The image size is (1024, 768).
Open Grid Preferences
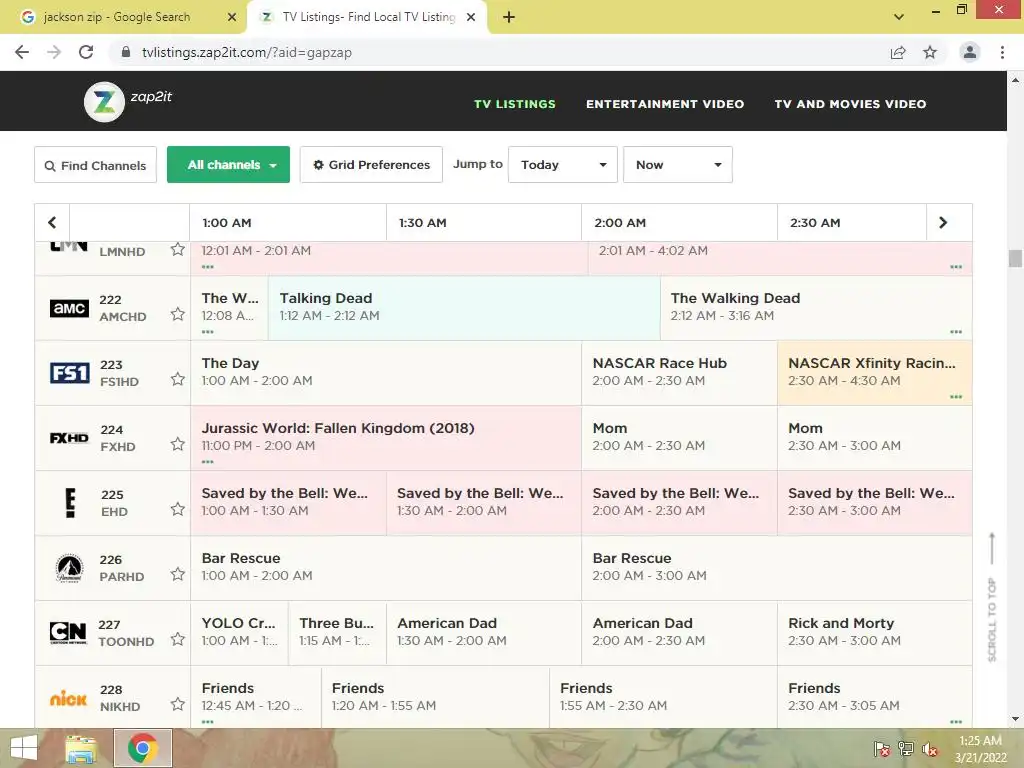(371, 165)
